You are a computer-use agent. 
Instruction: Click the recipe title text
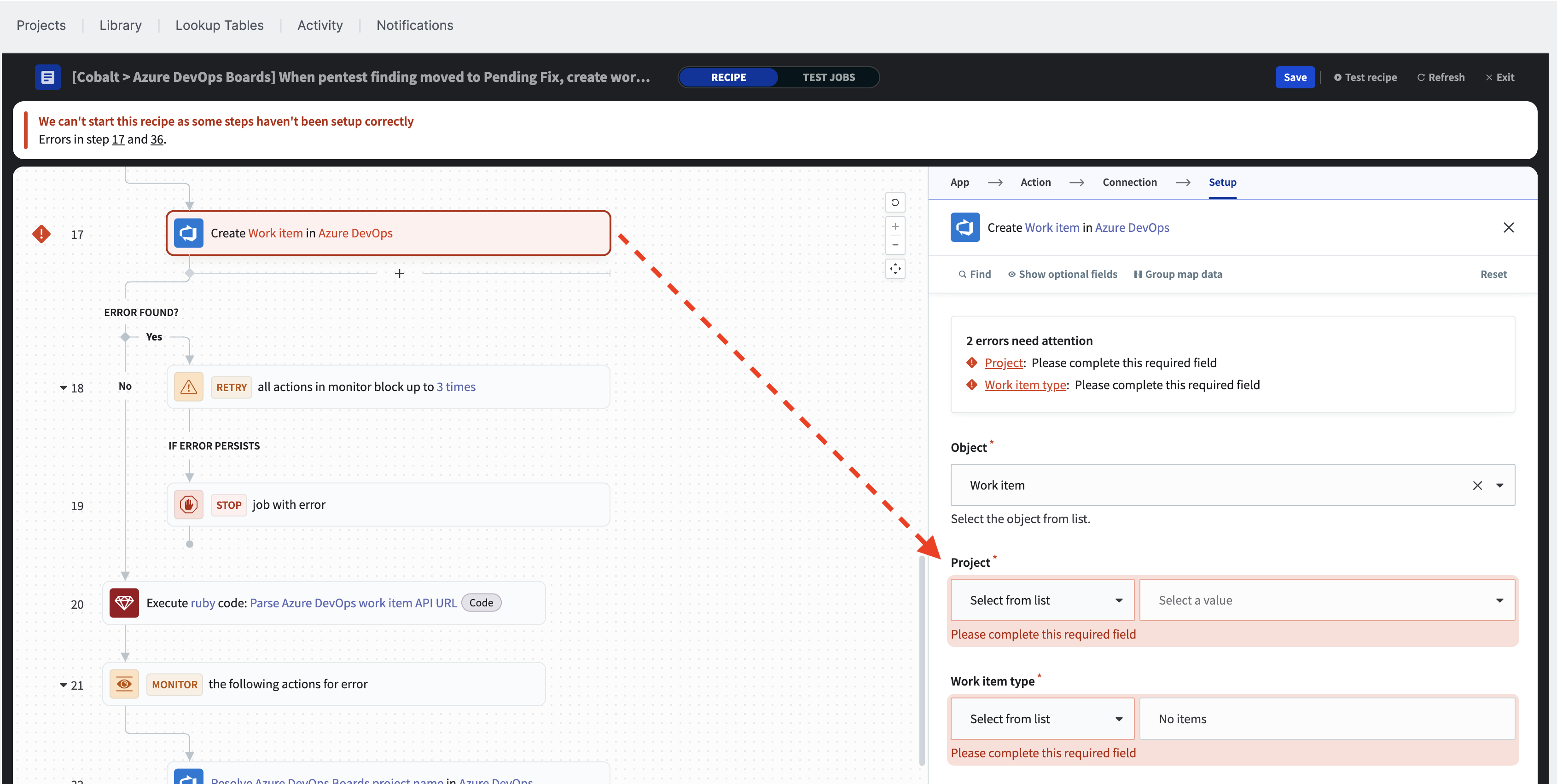pyautogui.click(x=361, y=77)
